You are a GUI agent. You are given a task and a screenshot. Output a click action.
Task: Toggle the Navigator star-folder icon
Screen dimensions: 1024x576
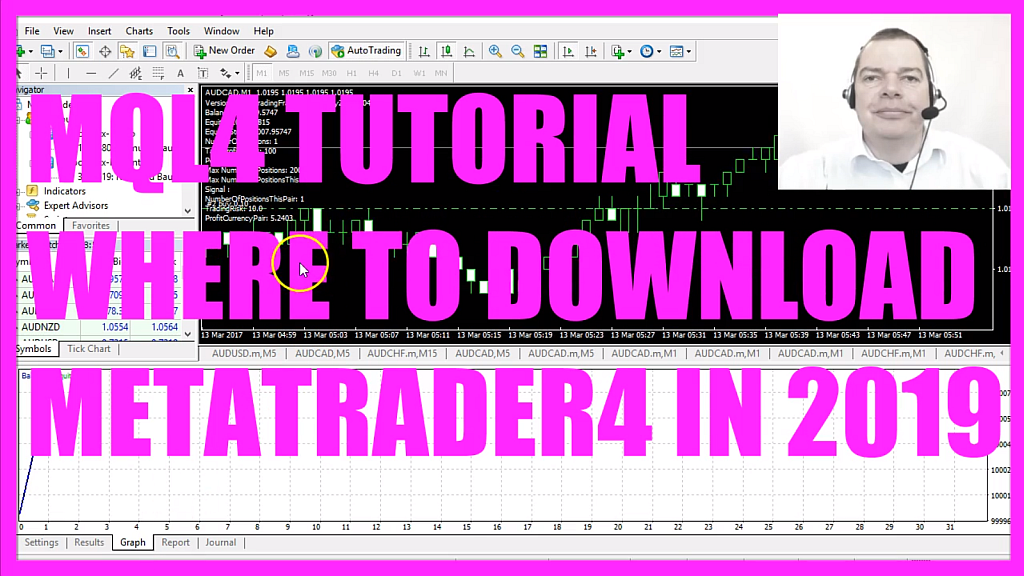(127, 51)
